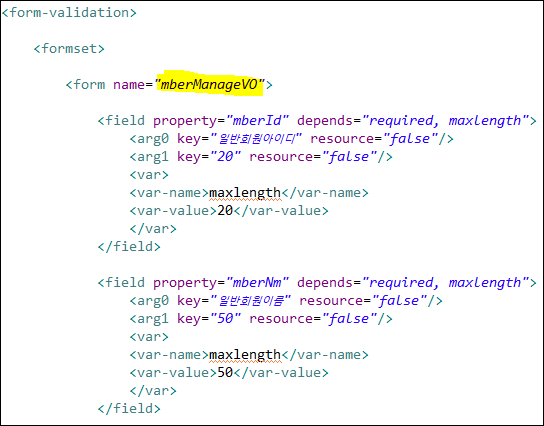Click the last closing var tag
This screenshot has height=426, width=544.
tap(153, 391)
